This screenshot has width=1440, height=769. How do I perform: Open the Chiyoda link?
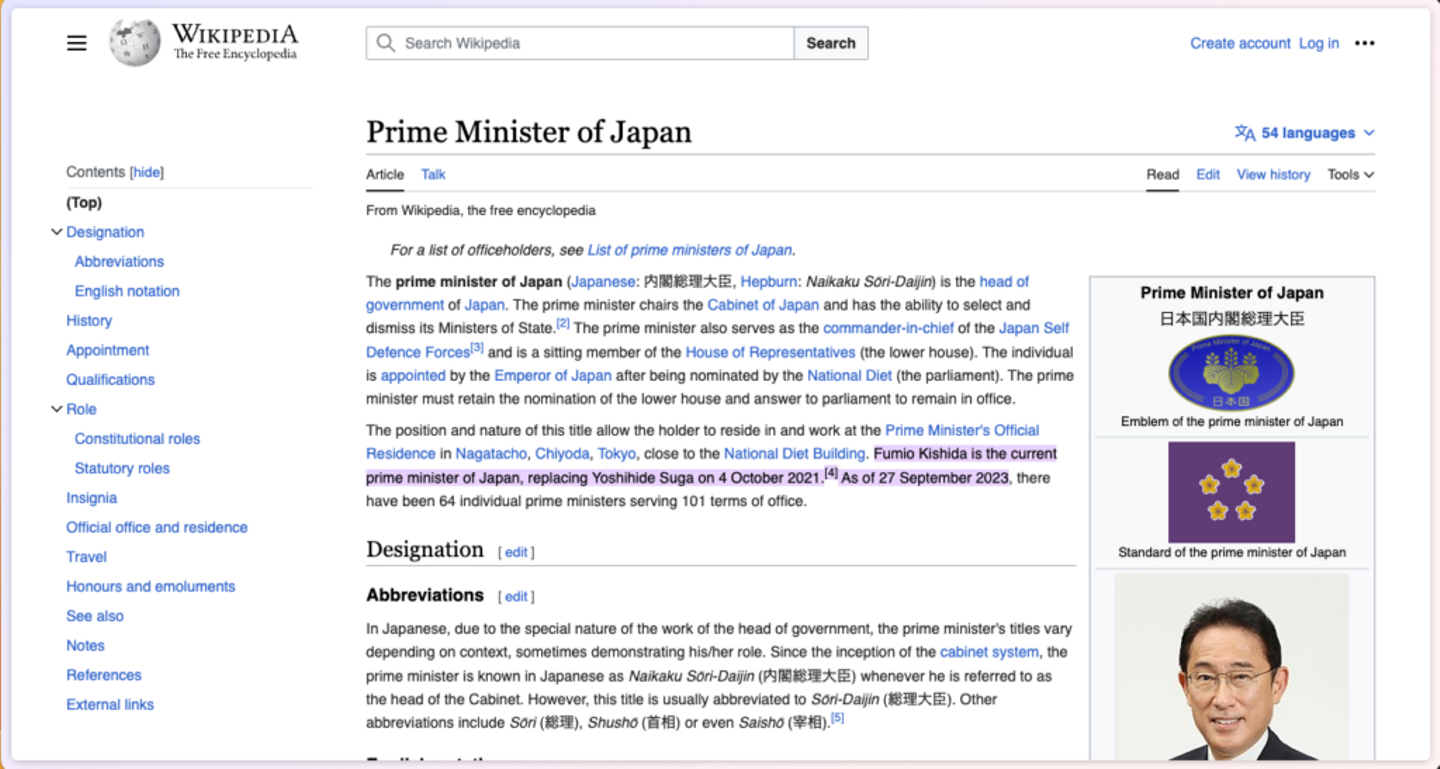(x=562, y=453)
